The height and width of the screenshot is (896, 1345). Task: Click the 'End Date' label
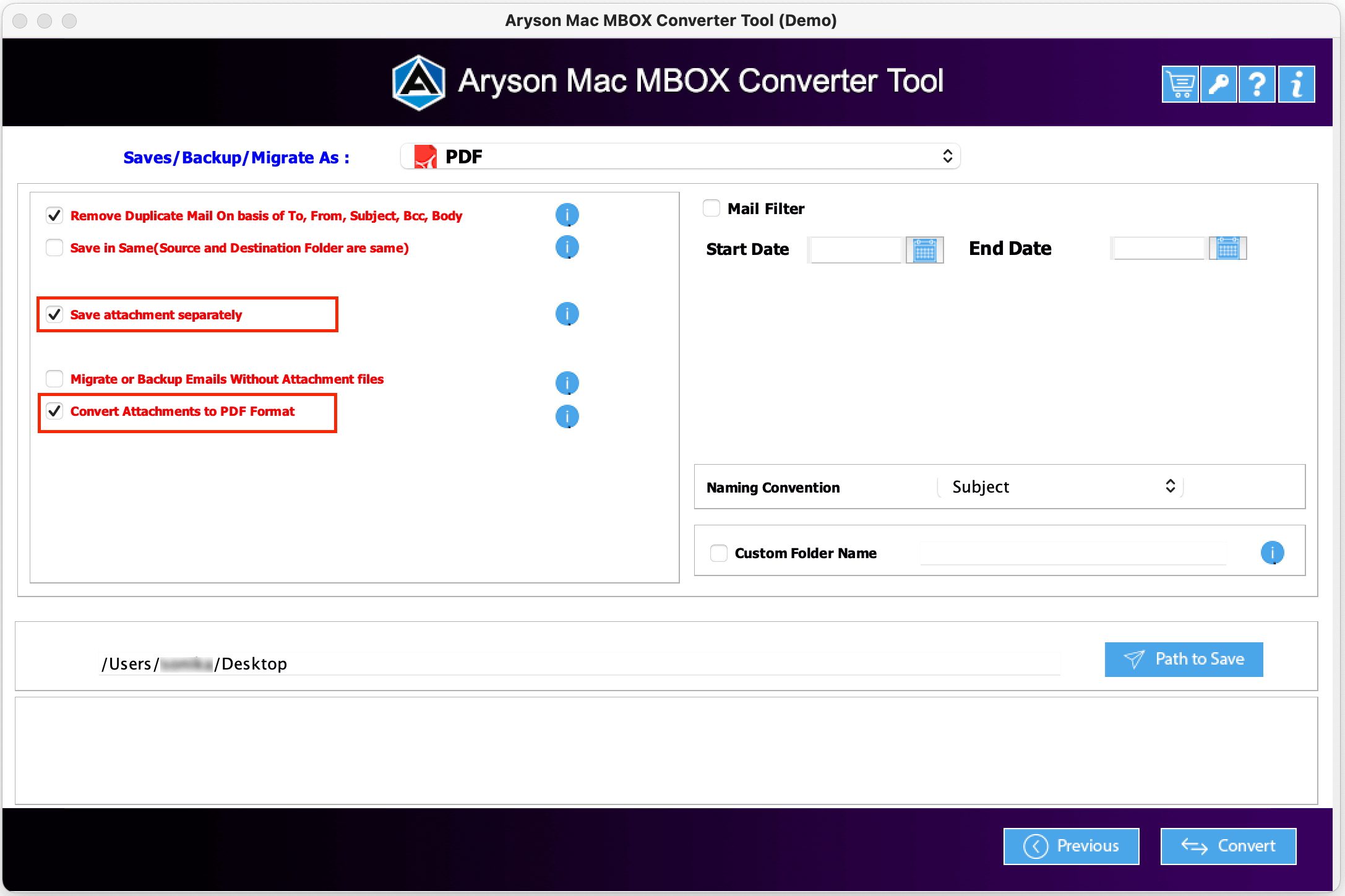point(1010,249)
